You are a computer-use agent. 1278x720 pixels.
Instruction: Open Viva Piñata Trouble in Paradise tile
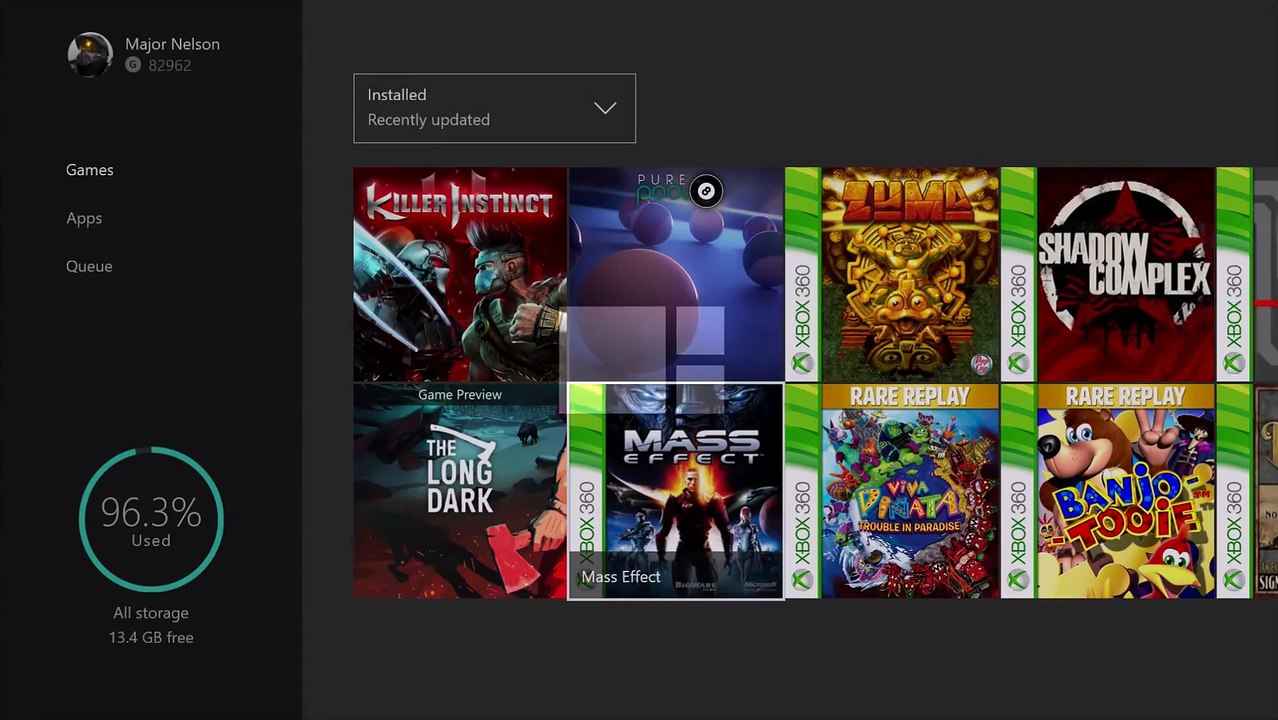click(x=892, y=491)
